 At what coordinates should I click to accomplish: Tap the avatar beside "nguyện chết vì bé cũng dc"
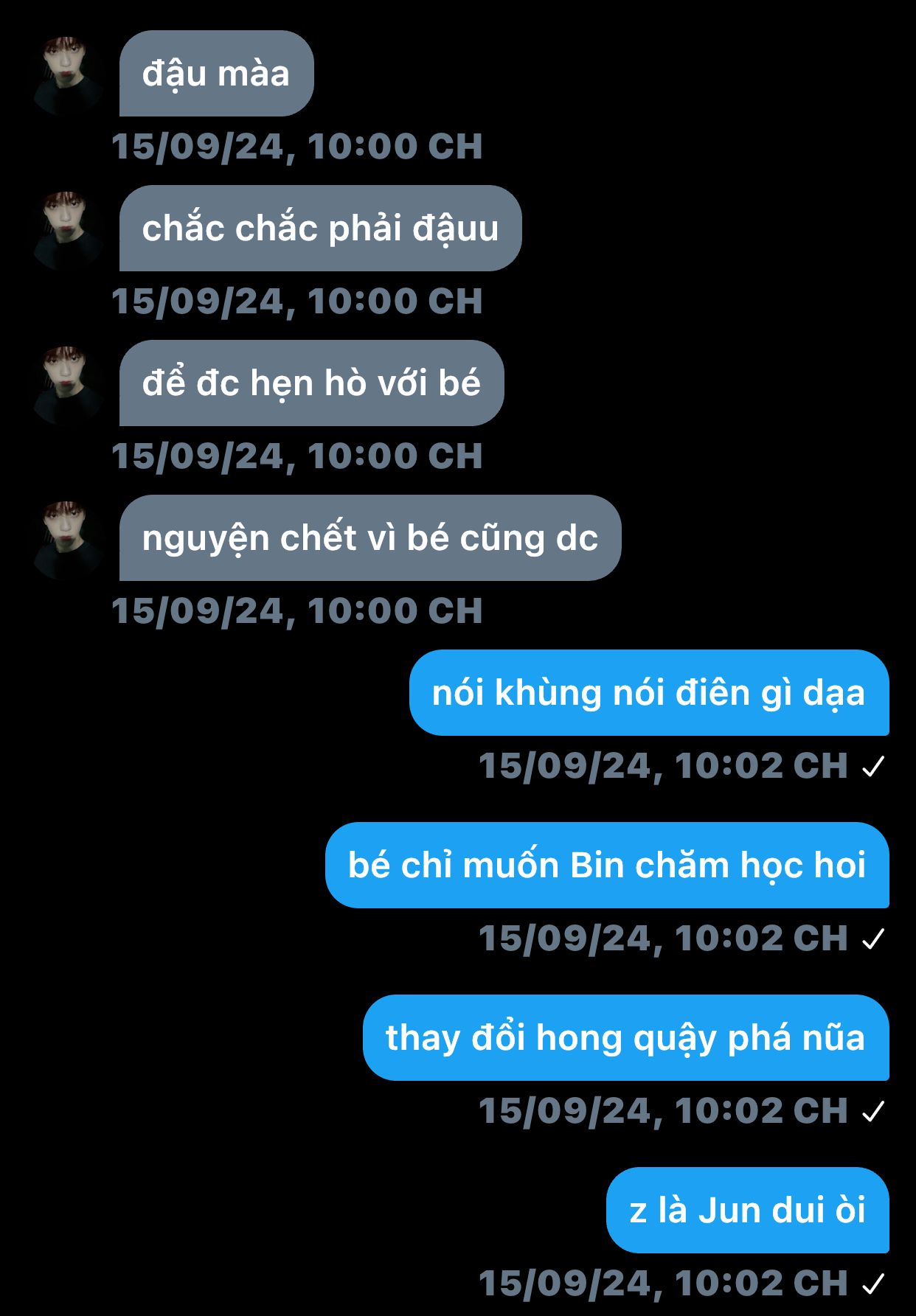pos(67,540)
